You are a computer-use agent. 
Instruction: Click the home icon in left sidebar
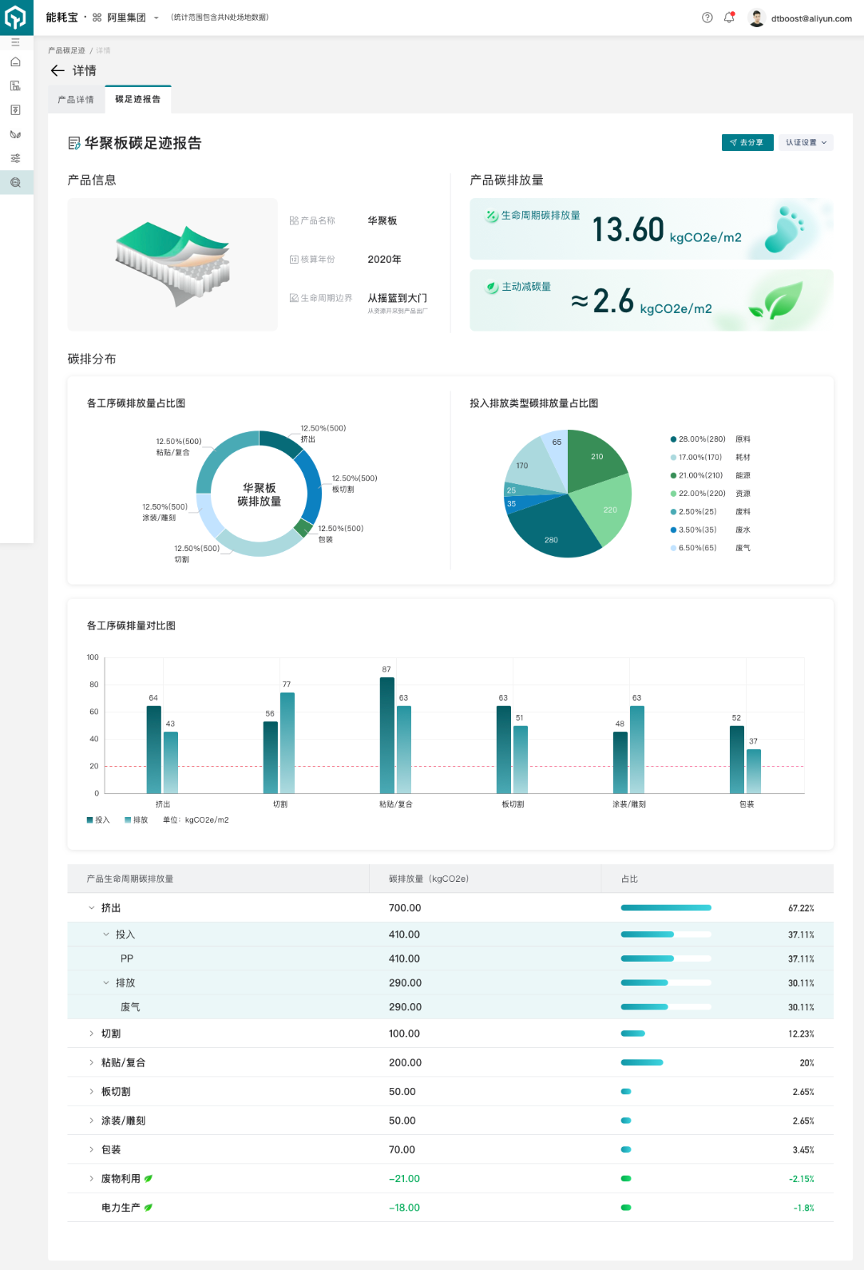click(x=15, y=62)
